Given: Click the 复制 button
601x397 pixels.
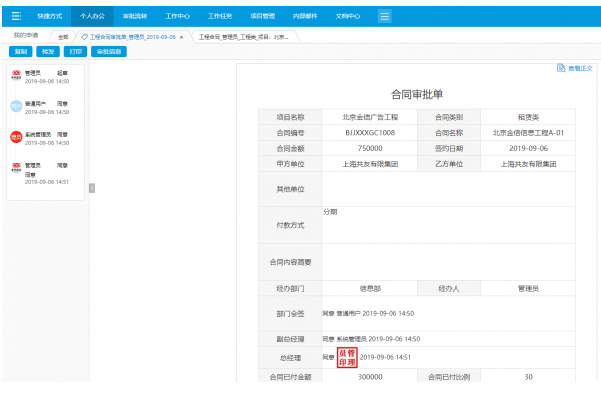Looking at the screenshot, I should [21, 51].
